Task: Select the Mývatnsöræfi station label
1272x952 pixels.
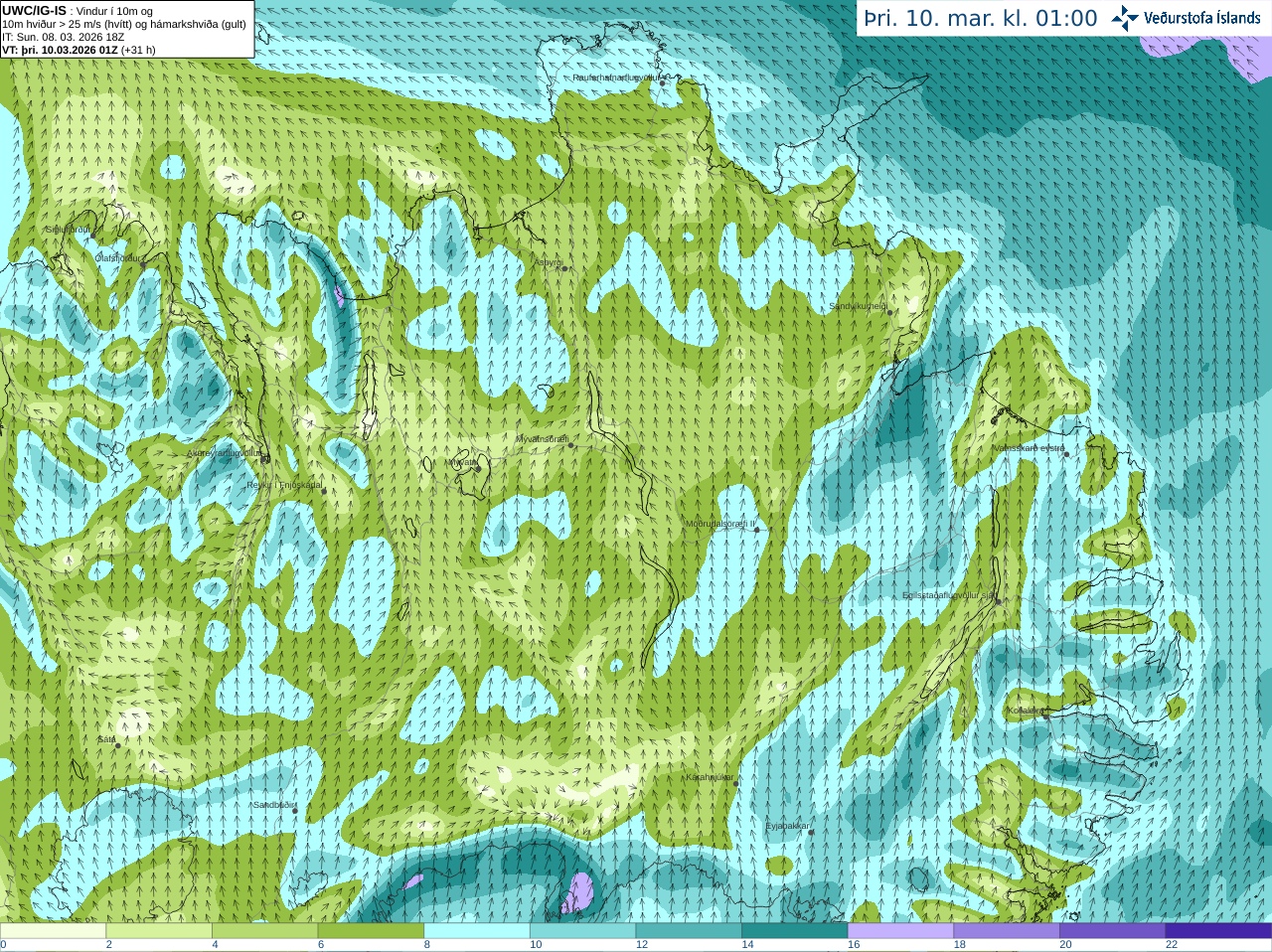Action: (x=542, y=438)
